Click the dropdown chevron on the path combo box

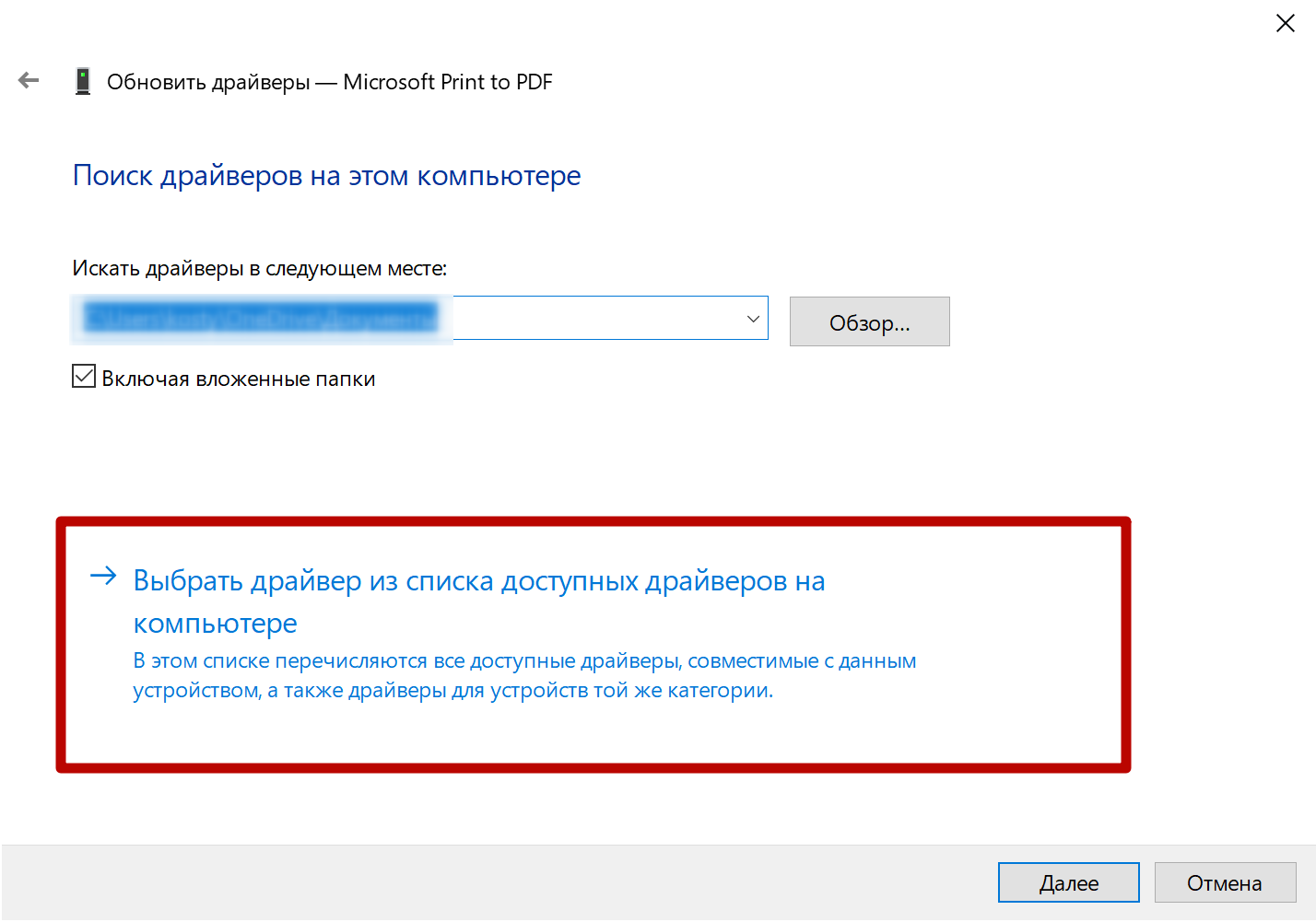pos(751,317)
